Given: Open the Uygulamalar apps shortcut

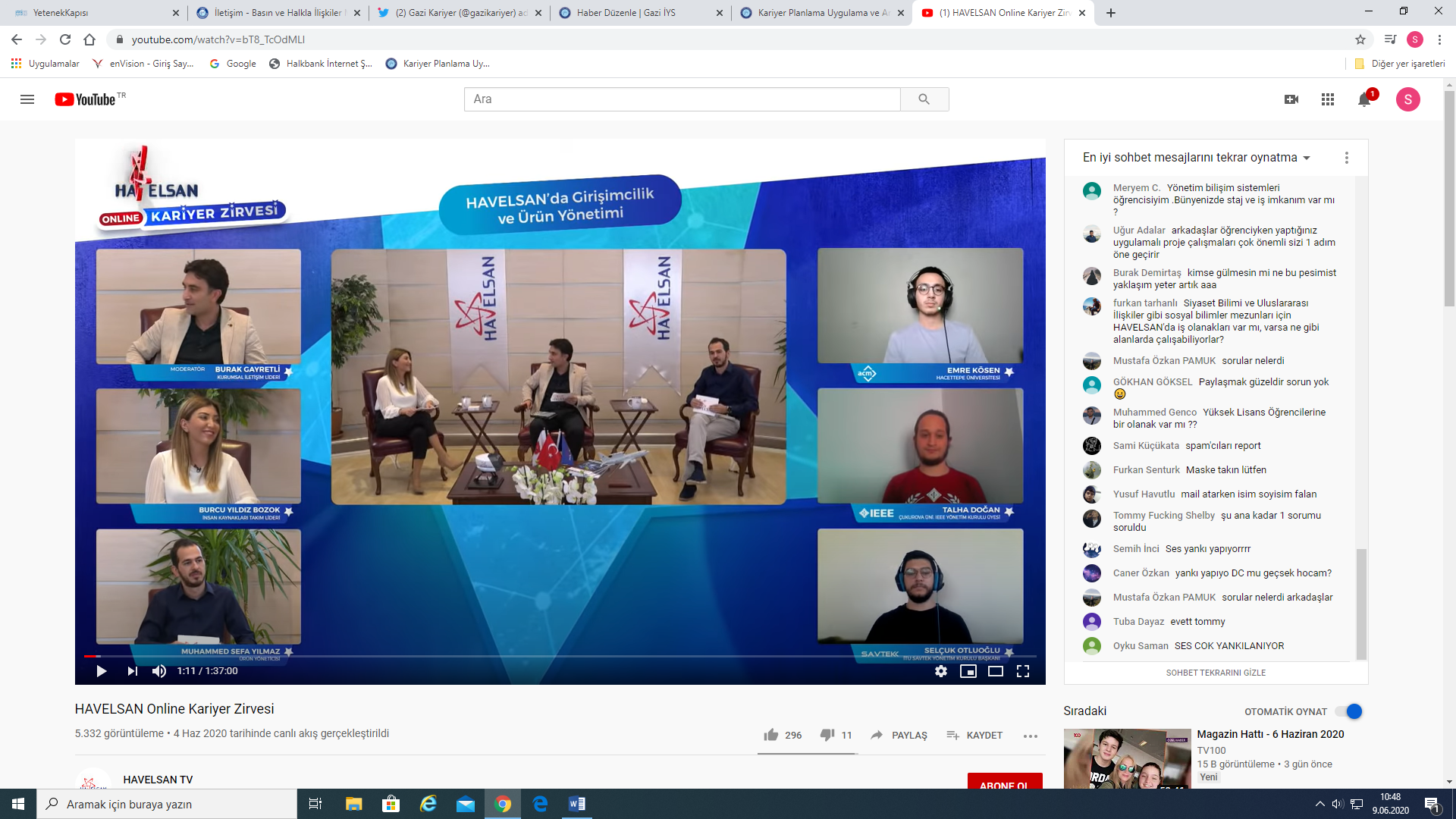Looking at the screenshot, I should point(45,64).
